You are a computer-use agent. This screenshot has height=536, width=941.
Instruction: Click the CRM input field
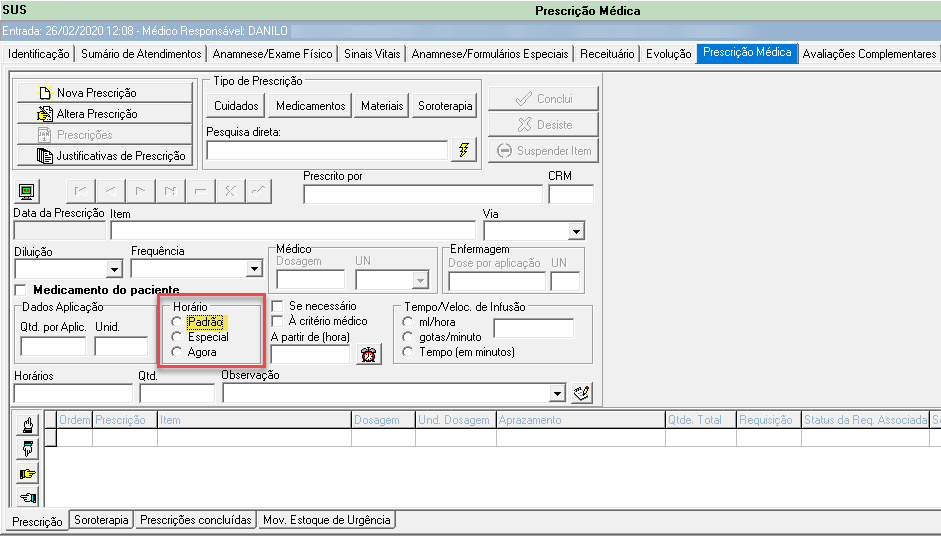(571, 194)
